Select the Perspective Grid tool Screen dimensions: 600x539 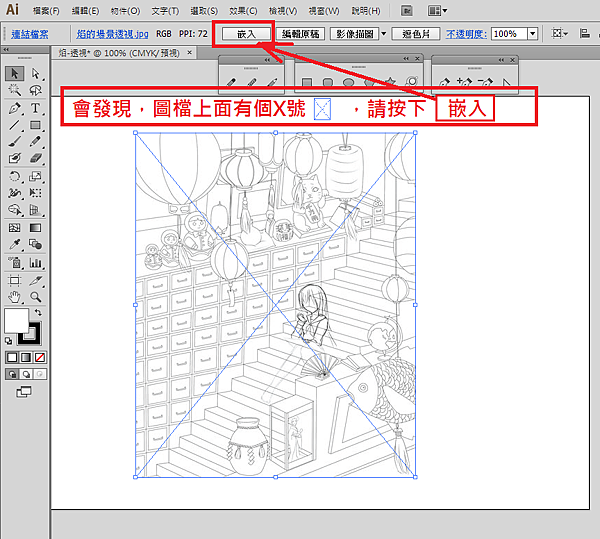click(x=36, y=210)
